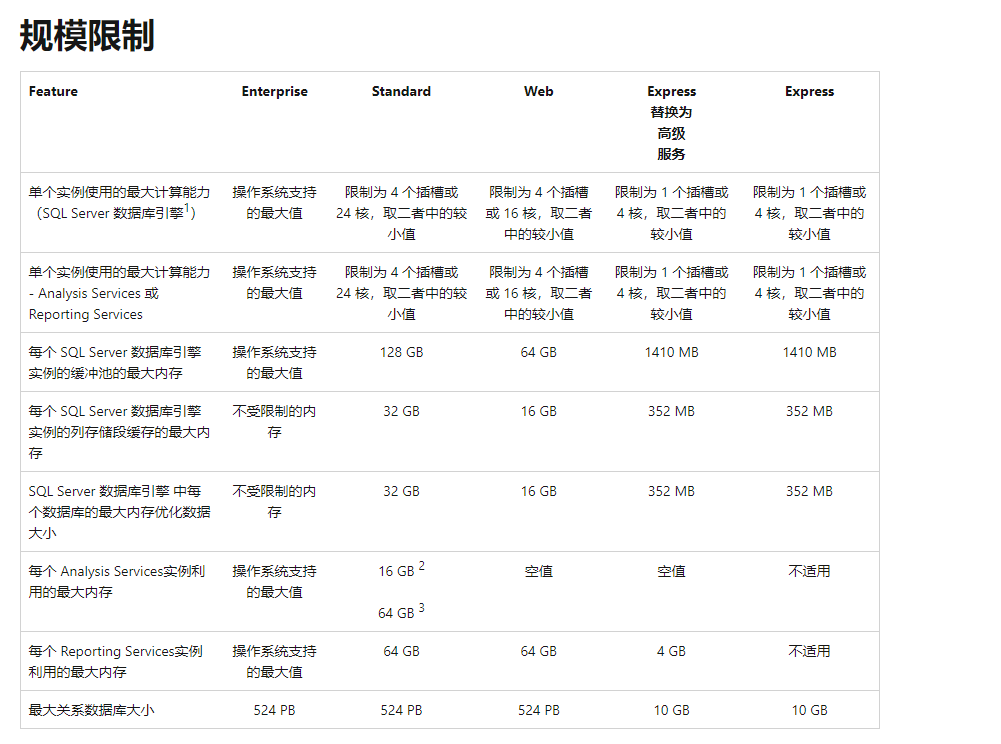Click the 16 GB footnote 2 value

(x=402, y=570)
